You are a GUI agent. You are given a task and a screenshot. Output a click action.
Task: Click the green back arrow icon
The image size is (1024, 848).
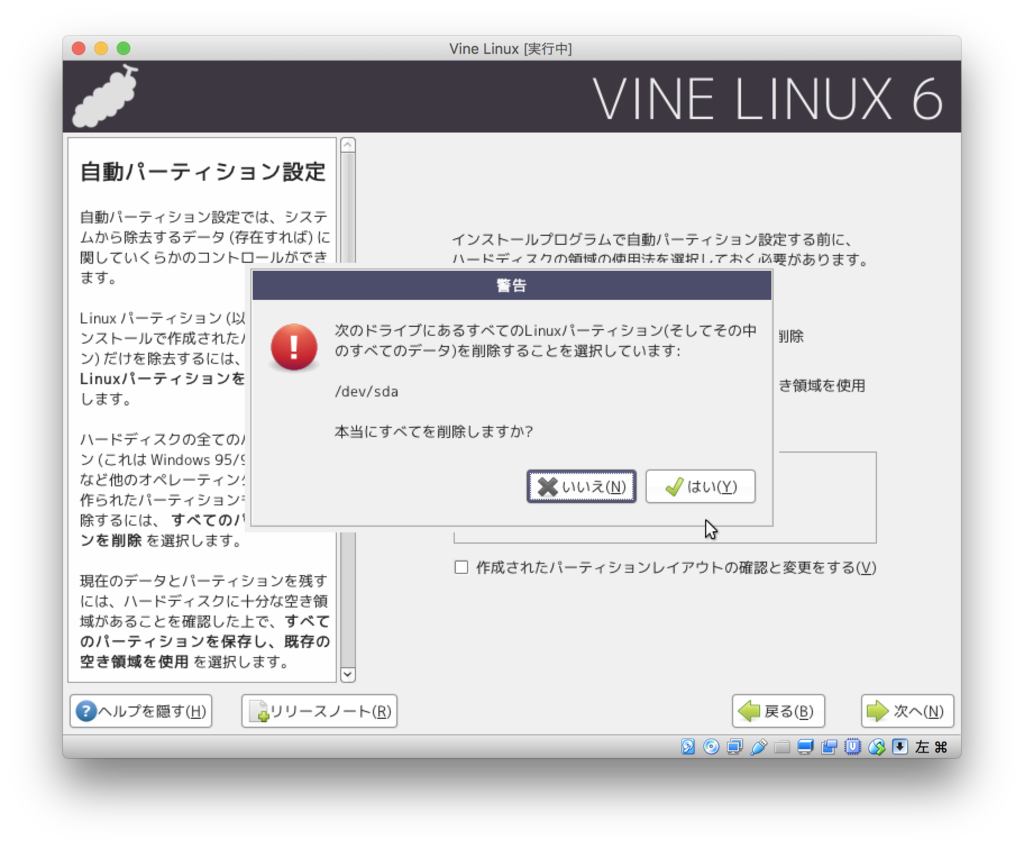tap(749, 711)
